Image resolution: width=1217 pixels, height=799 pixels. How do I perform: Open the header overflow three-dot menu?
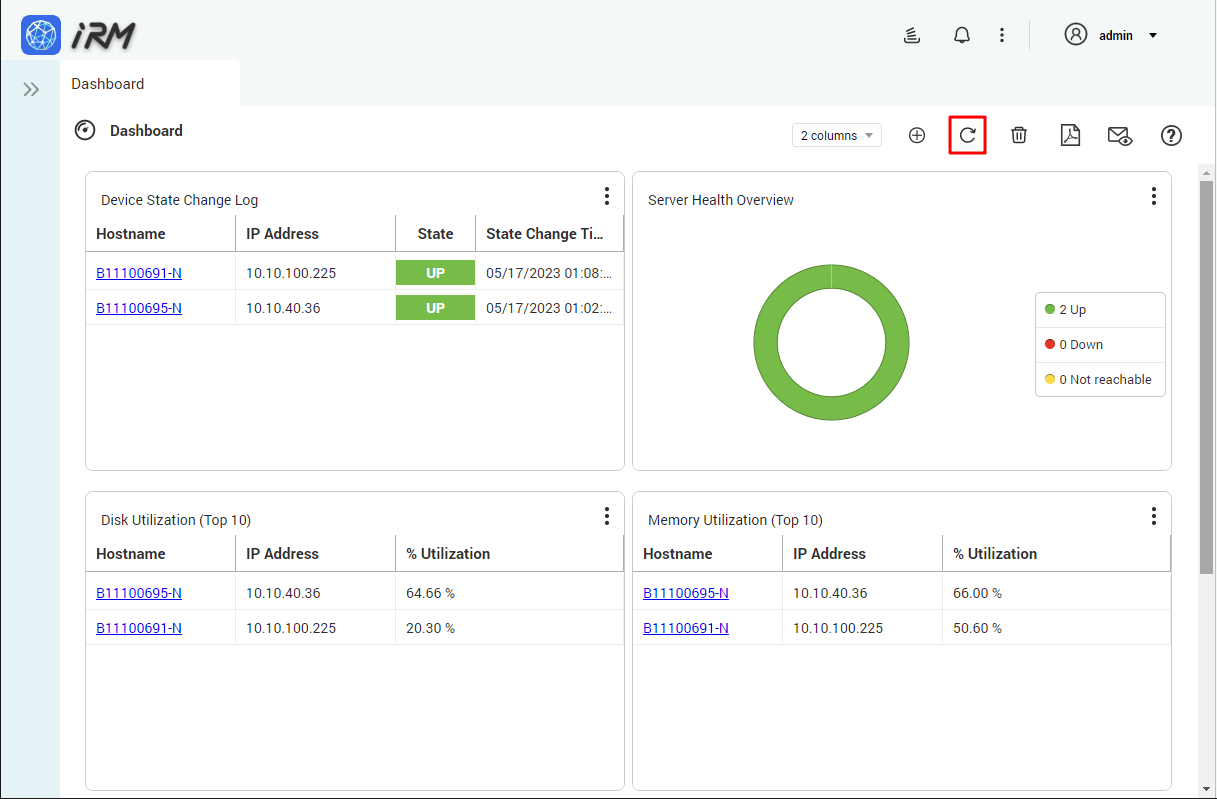tap(1002, 34)
